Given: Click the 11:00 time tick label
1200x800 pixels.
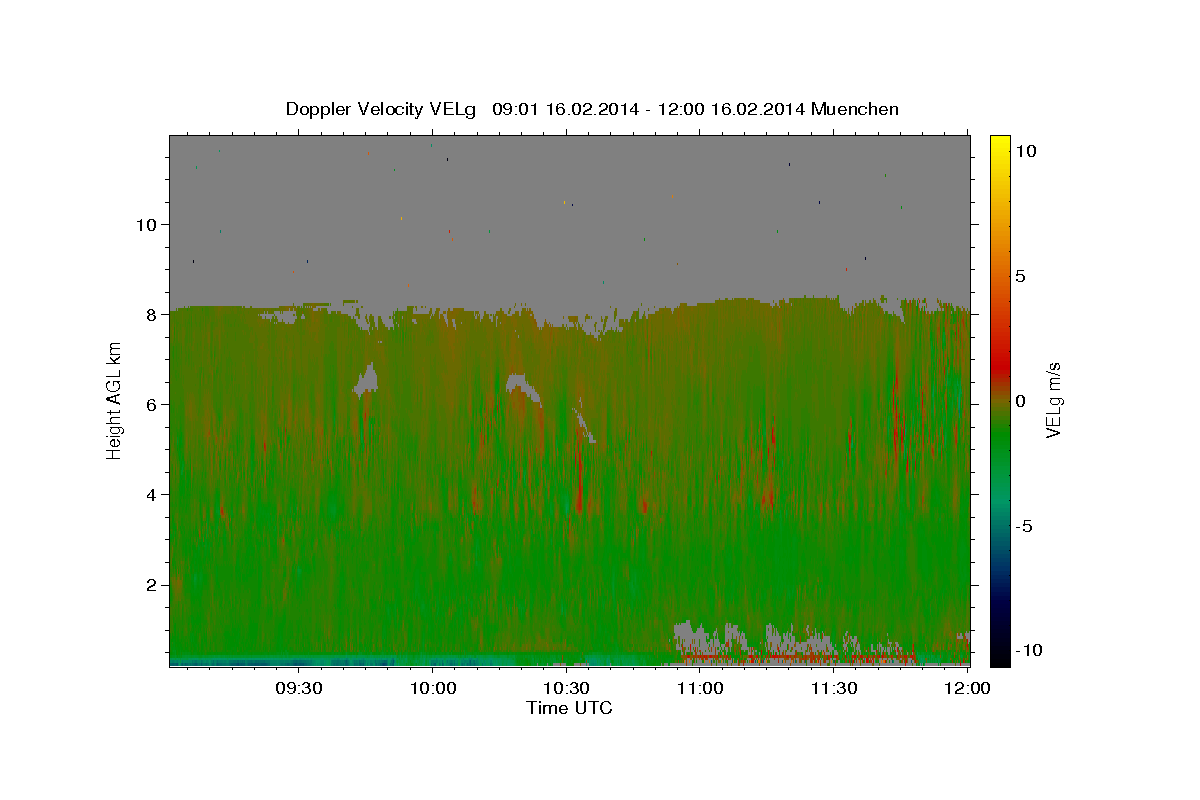Looking at the screenshot, I should (700, 688).
